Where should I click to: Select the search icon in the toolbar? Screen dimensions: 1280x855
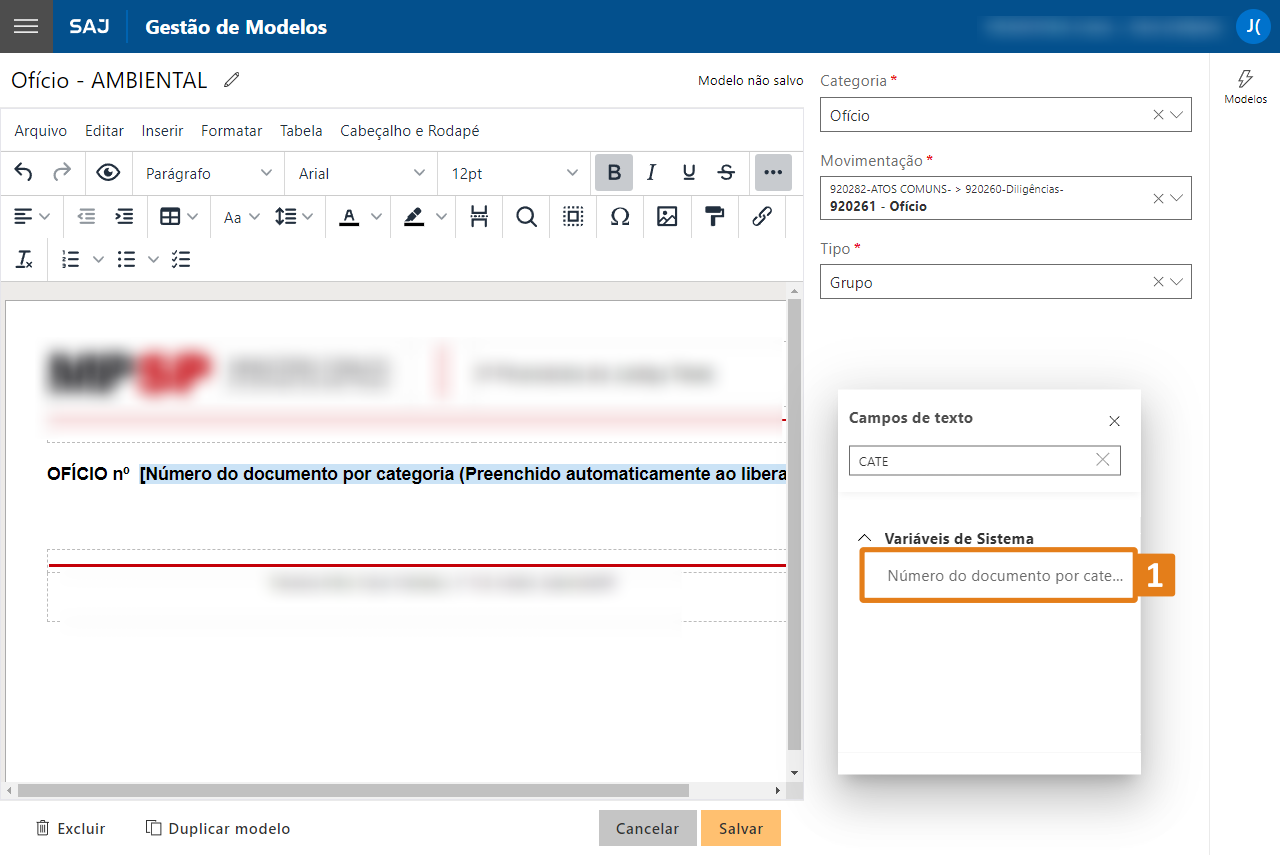coord(526,217)
